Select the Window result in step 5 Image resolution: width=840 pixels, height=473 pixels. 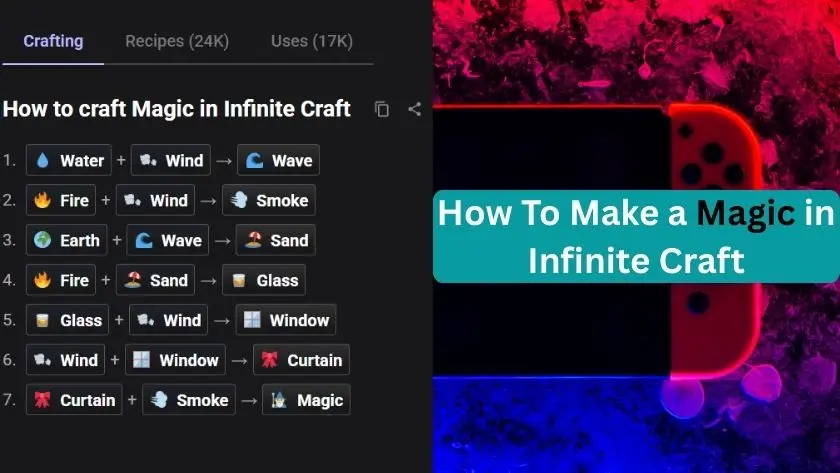click(286, 320)
